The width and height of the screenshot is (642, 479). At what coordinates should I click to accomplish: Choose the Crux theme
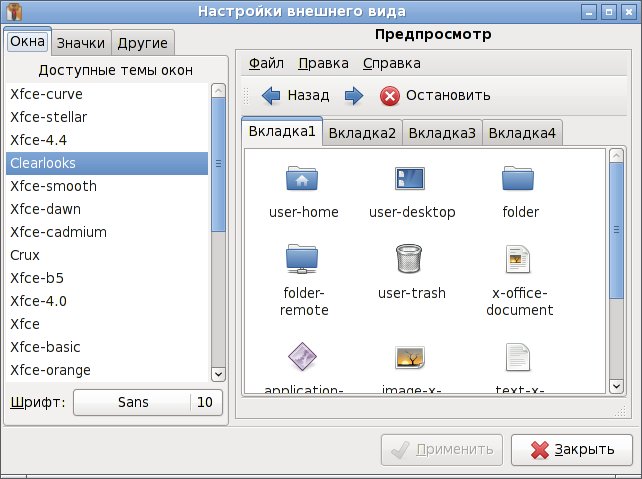(x=107, y=255)
